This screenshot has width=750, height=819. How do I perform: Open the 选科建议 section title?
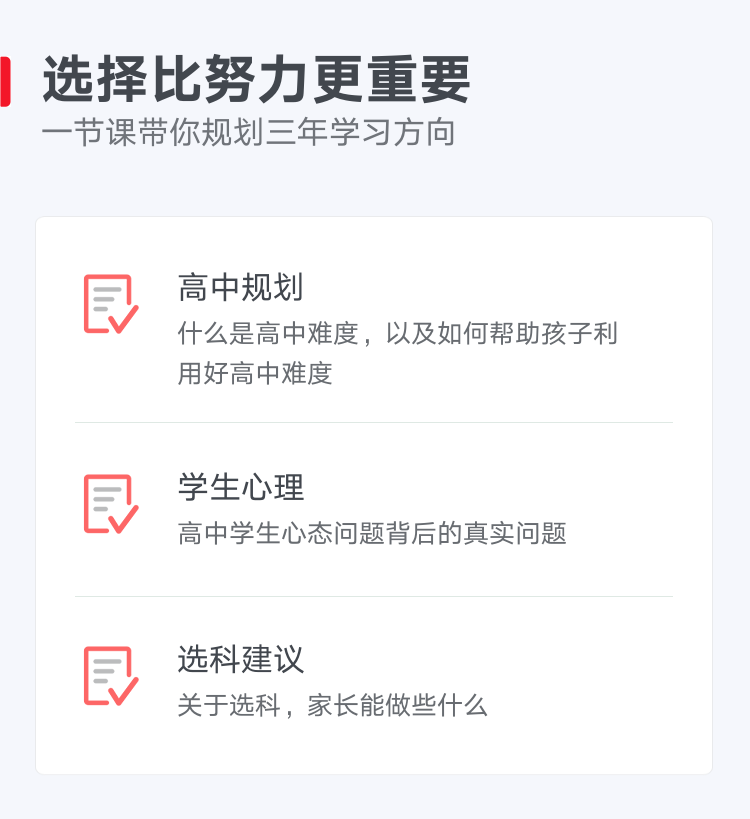point(240,659)
